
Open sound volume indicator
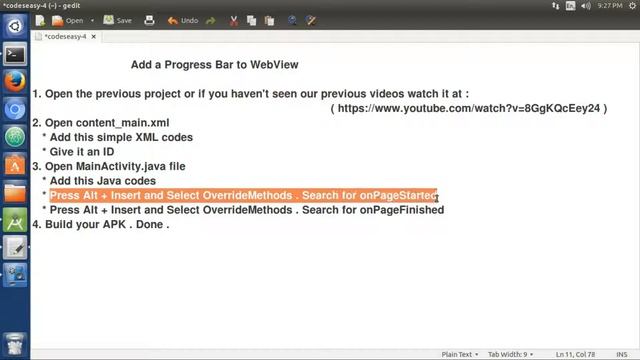point(586,6)
